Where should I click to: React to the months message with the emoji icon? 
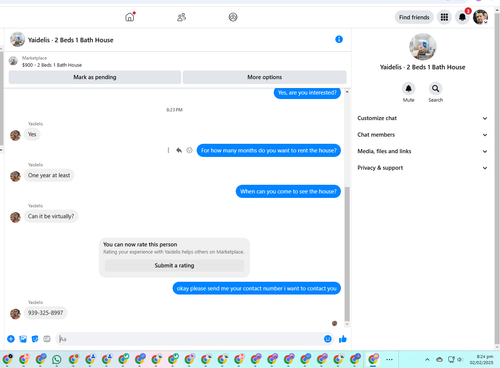pyautogui.click(x=189, y=150)
